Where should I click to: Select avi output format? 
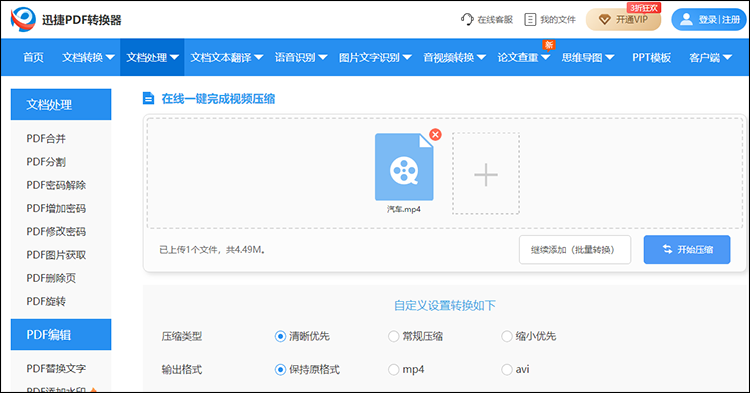[x=507, y=370]
